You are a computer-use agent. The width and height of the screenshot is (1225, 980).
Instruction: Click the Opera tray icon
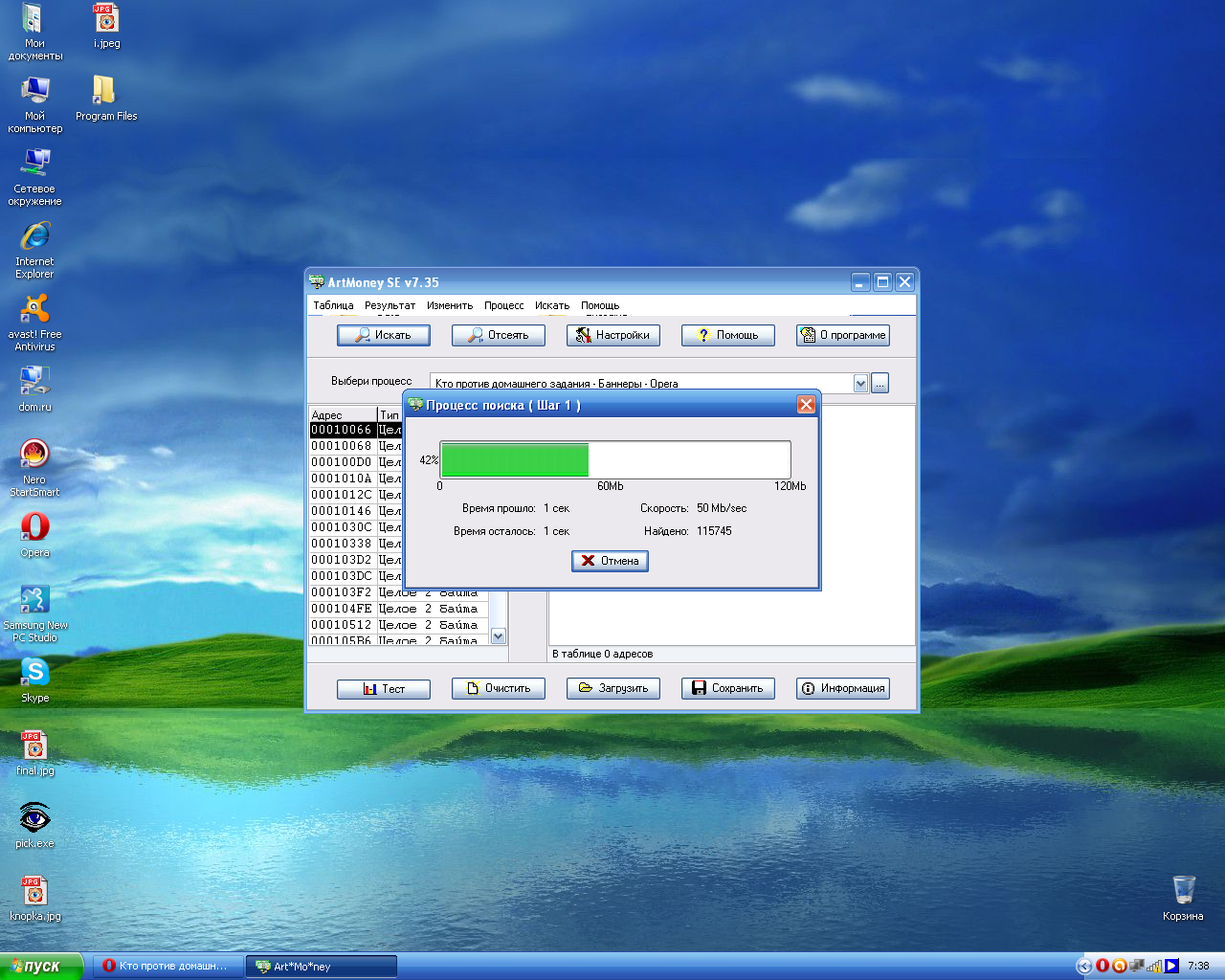coord(1102,967)
